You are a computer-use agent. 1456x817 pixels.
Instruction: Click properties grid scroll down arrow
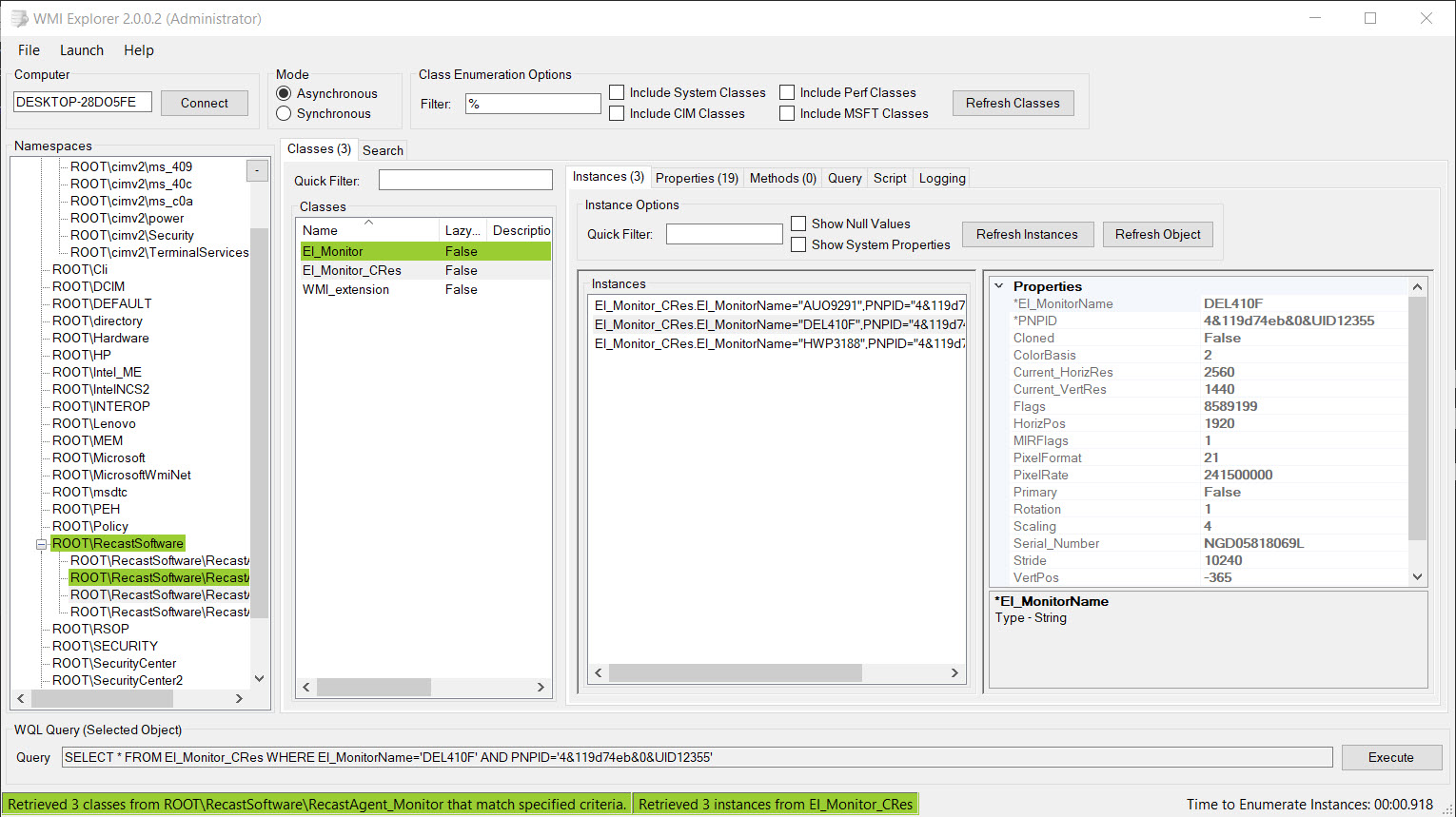(1417, 576)
